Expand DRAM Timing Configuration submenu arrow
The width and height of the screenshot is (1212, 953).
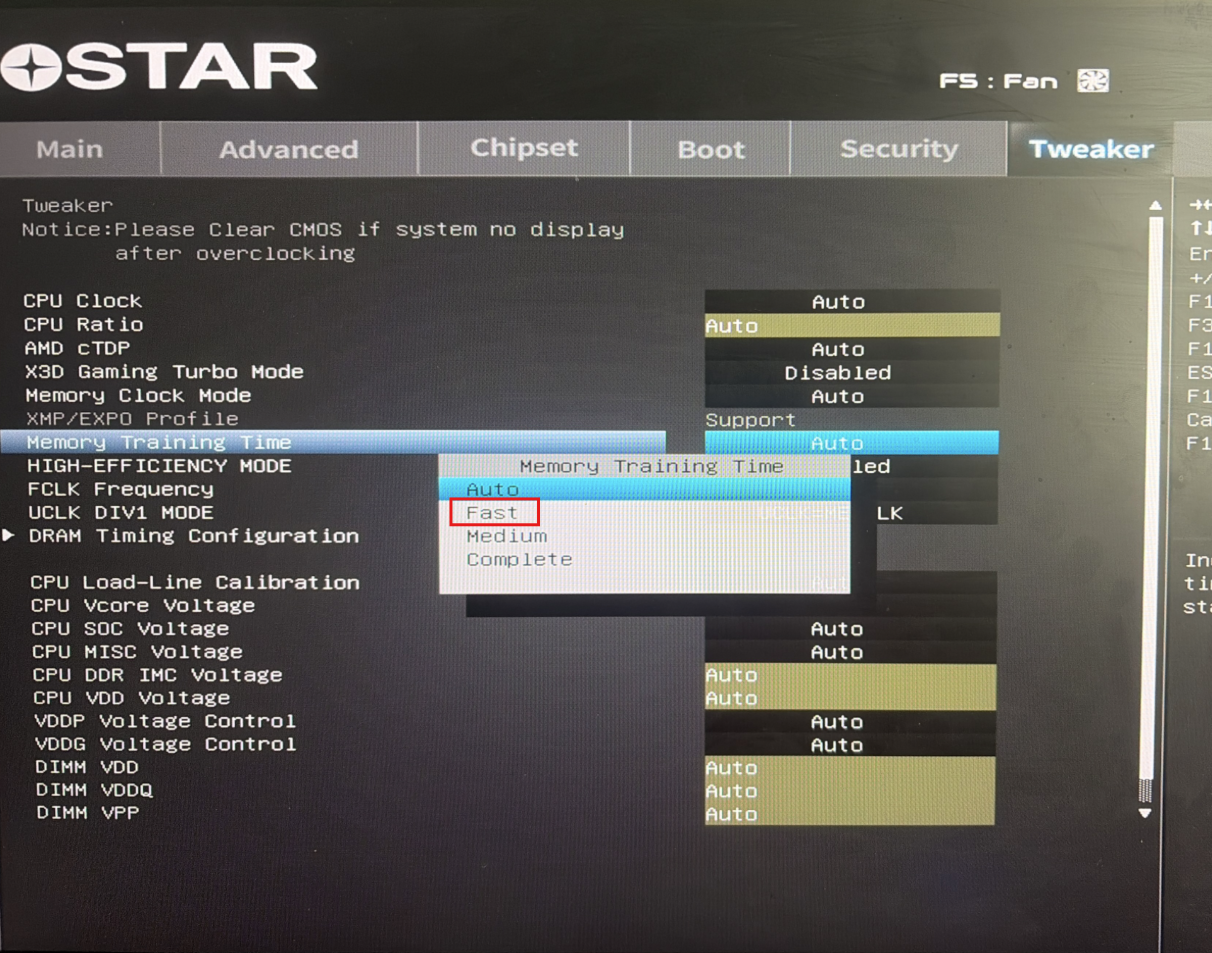9,536
